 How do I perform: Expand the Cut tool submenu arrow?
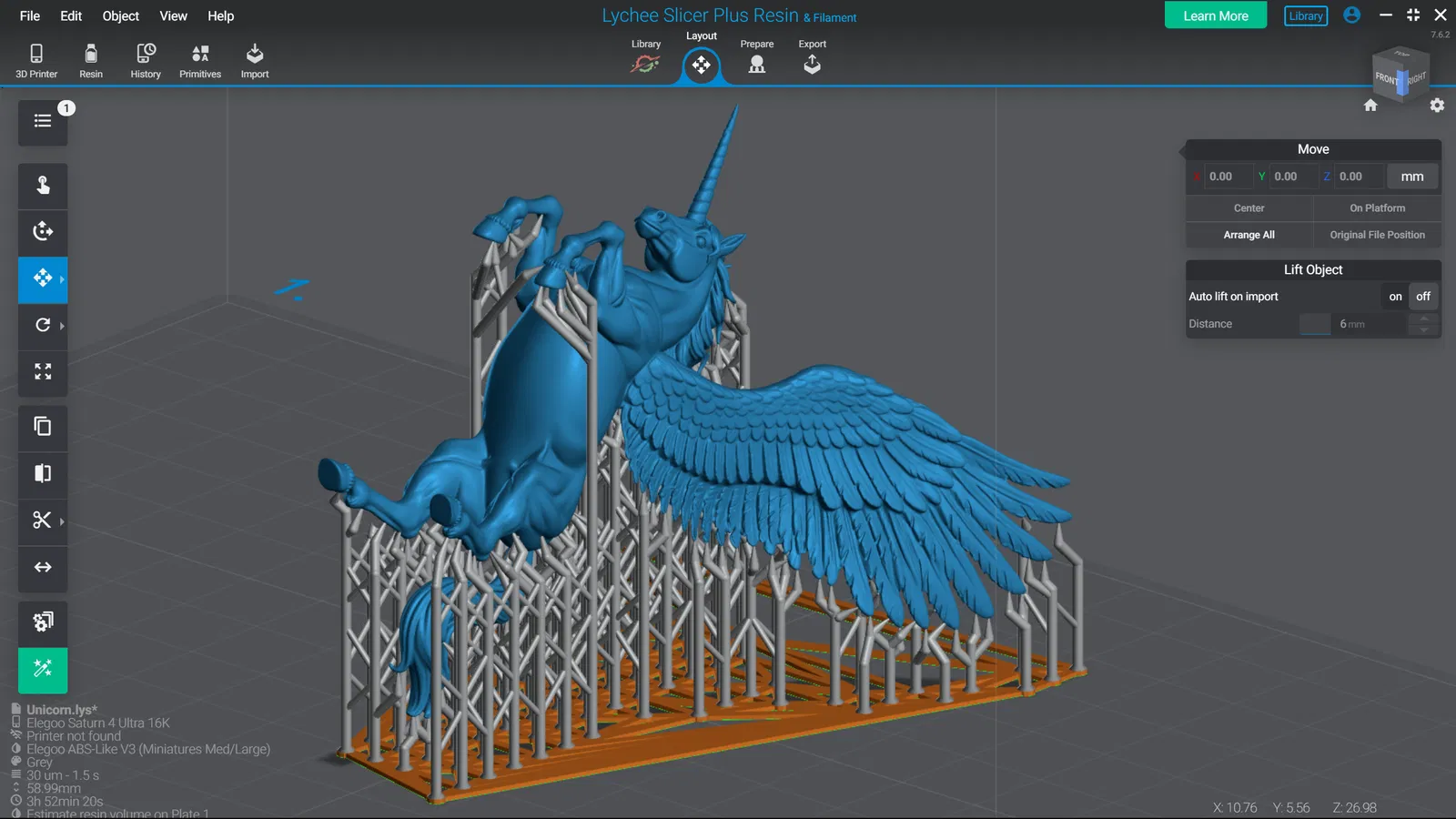pos(62,521)
